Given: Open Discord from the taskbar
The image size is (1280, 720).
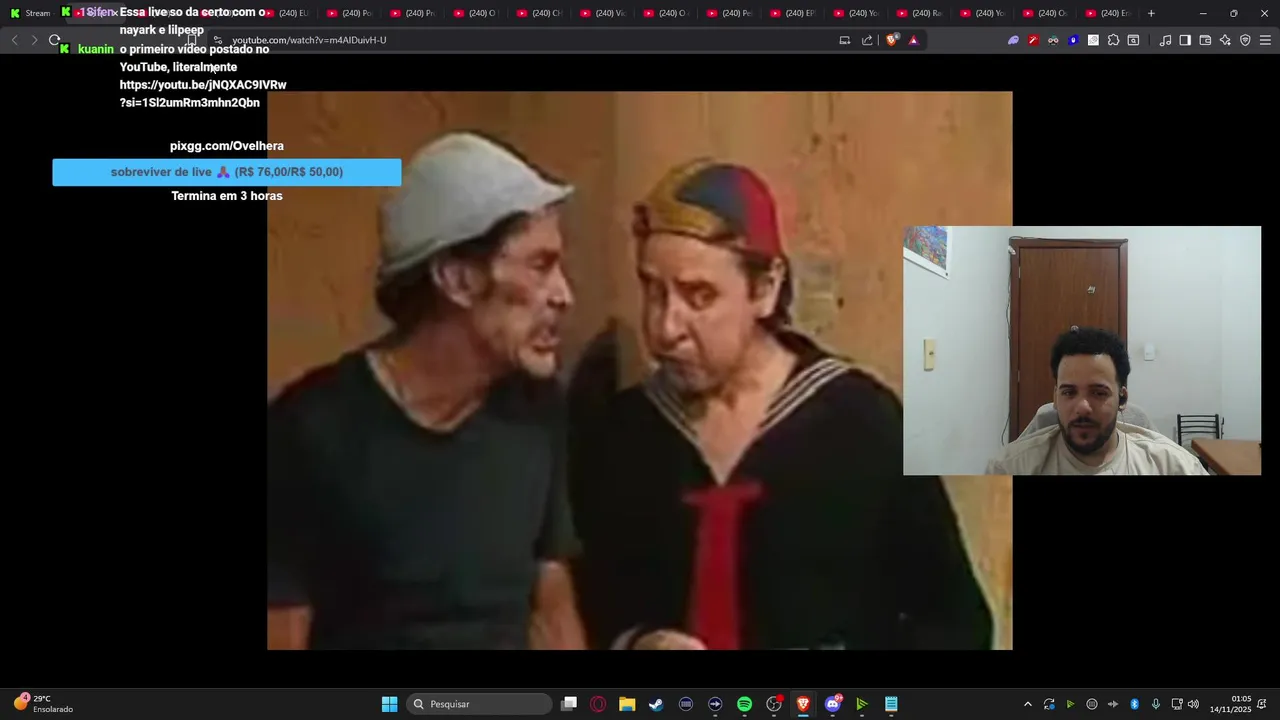Looking at the screenshot, I should coord(832,704).
